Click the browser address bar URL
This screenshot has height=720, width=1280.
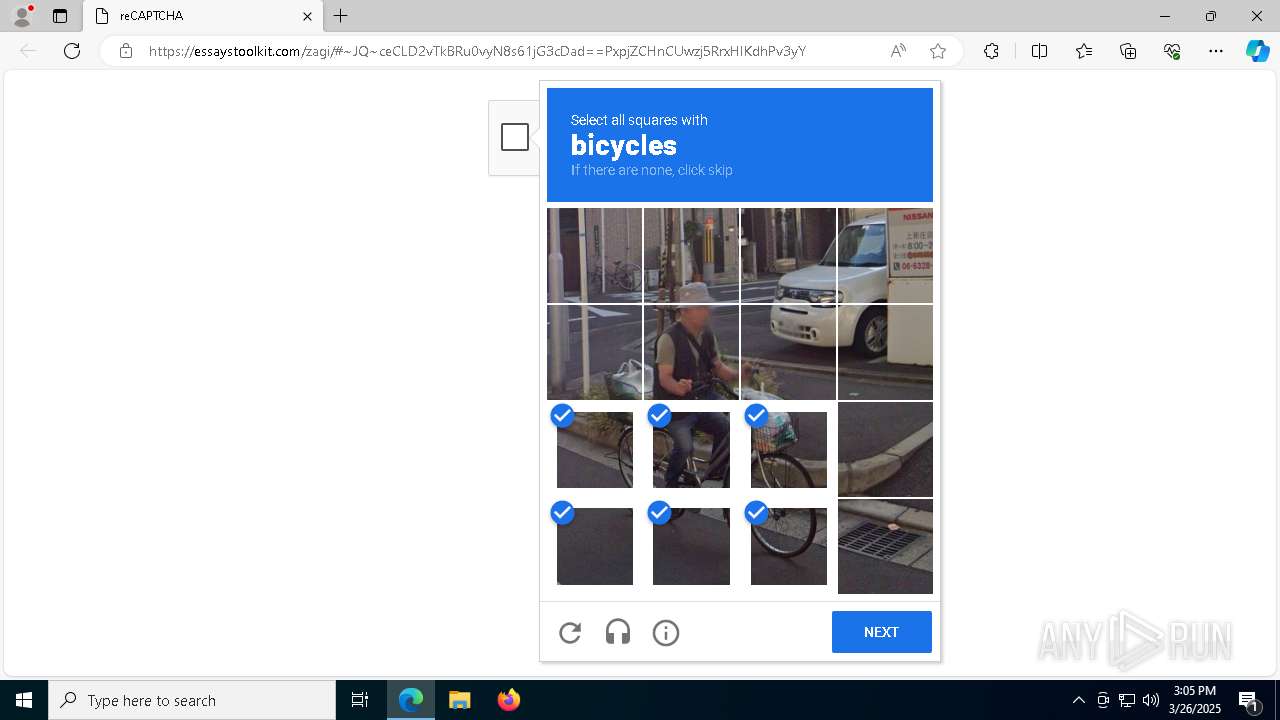(x=477, y=51)
